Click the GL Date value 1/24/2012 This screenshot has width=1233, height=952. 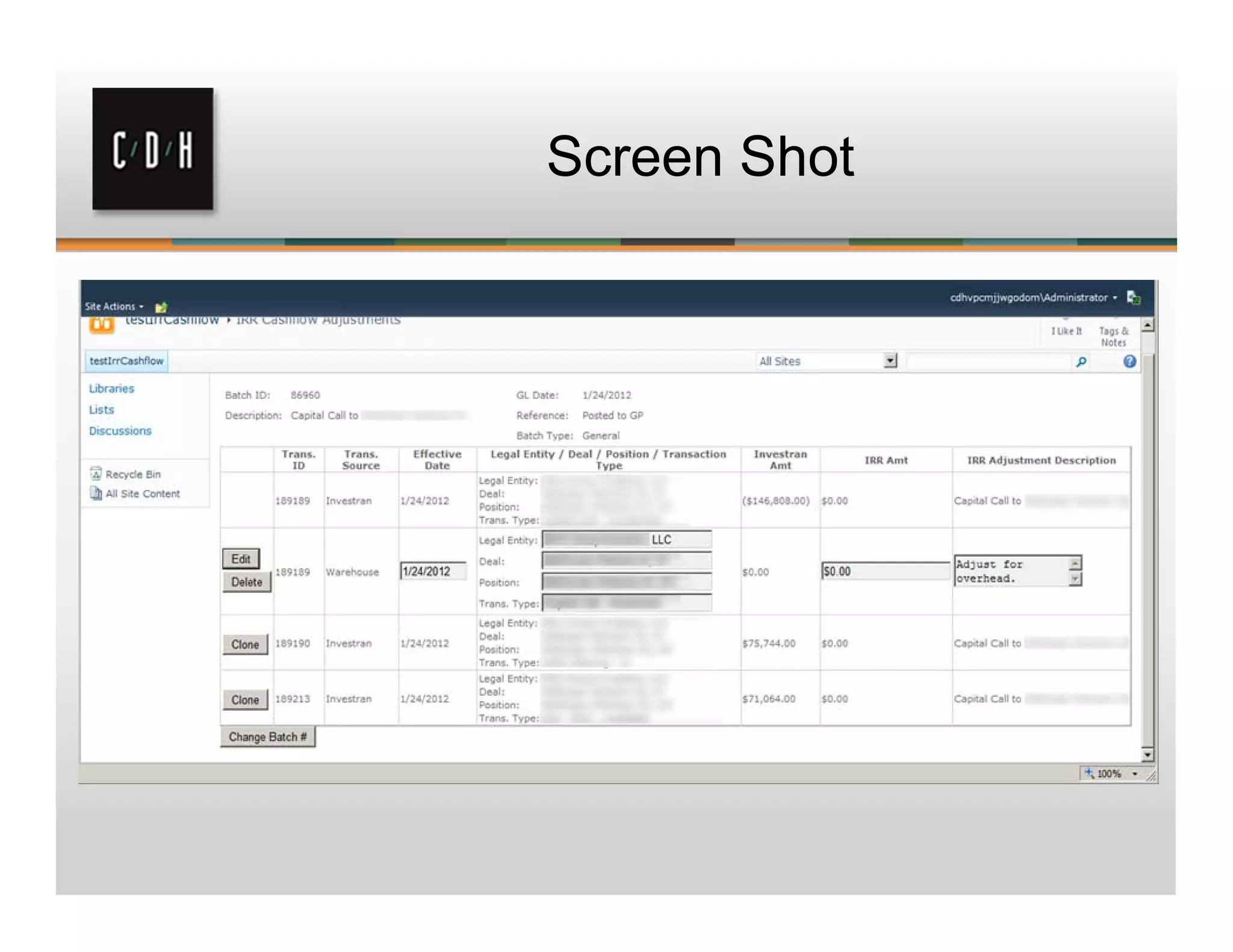(607, 395)
